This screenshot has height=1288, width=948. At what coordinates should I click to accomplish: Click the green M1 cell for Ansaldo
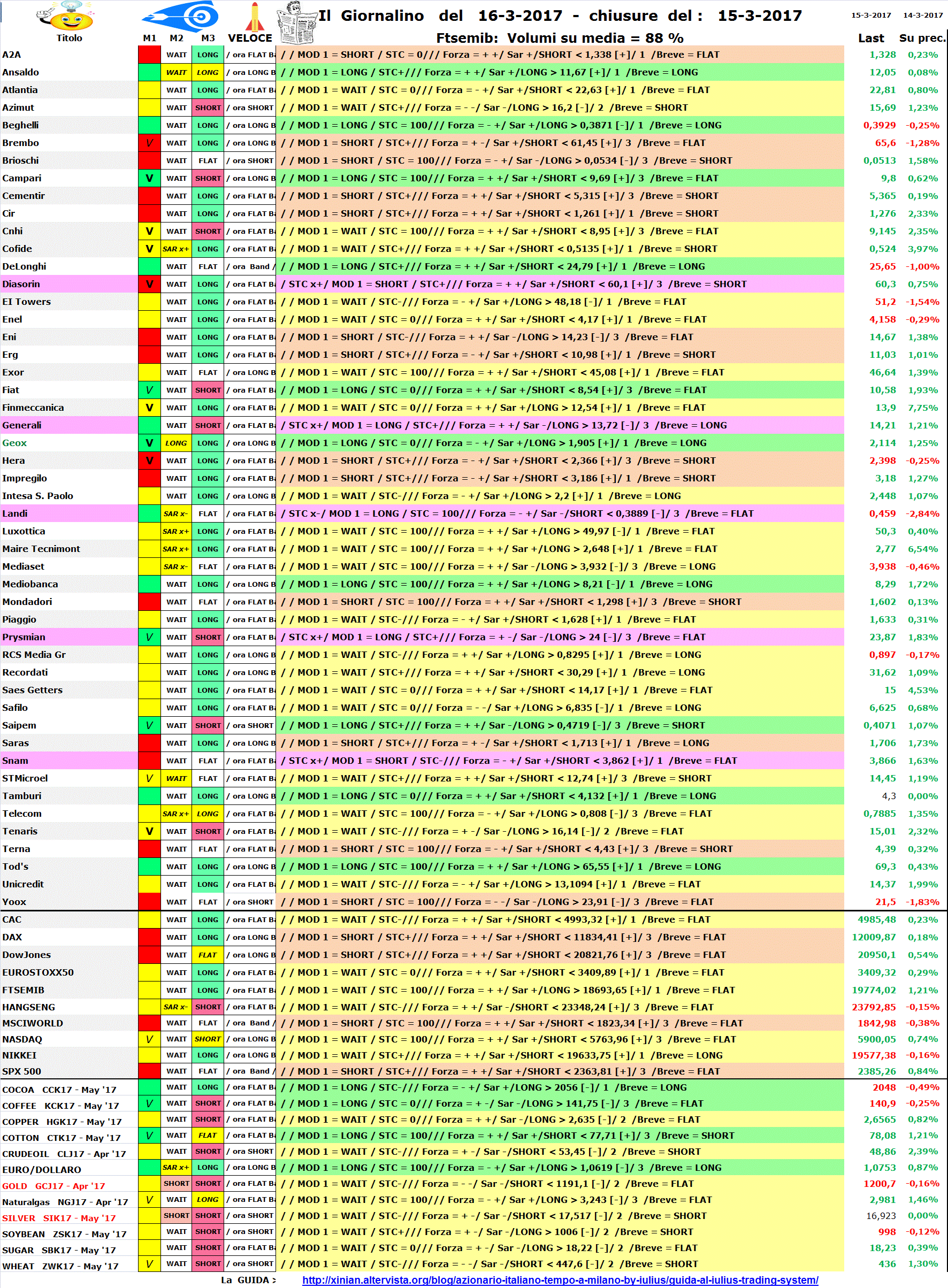[x=149, y=72]
